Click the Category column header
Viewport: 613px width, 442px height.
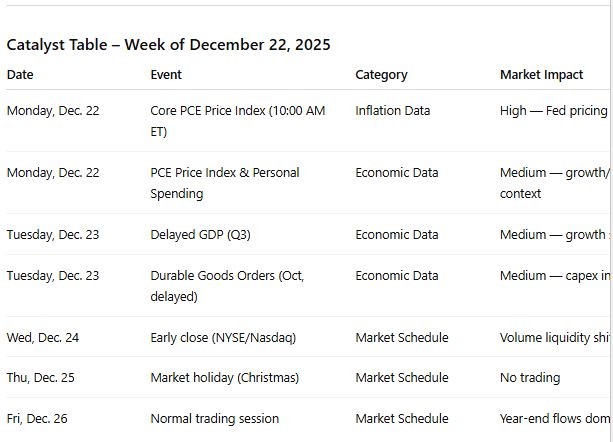point(382,74)
